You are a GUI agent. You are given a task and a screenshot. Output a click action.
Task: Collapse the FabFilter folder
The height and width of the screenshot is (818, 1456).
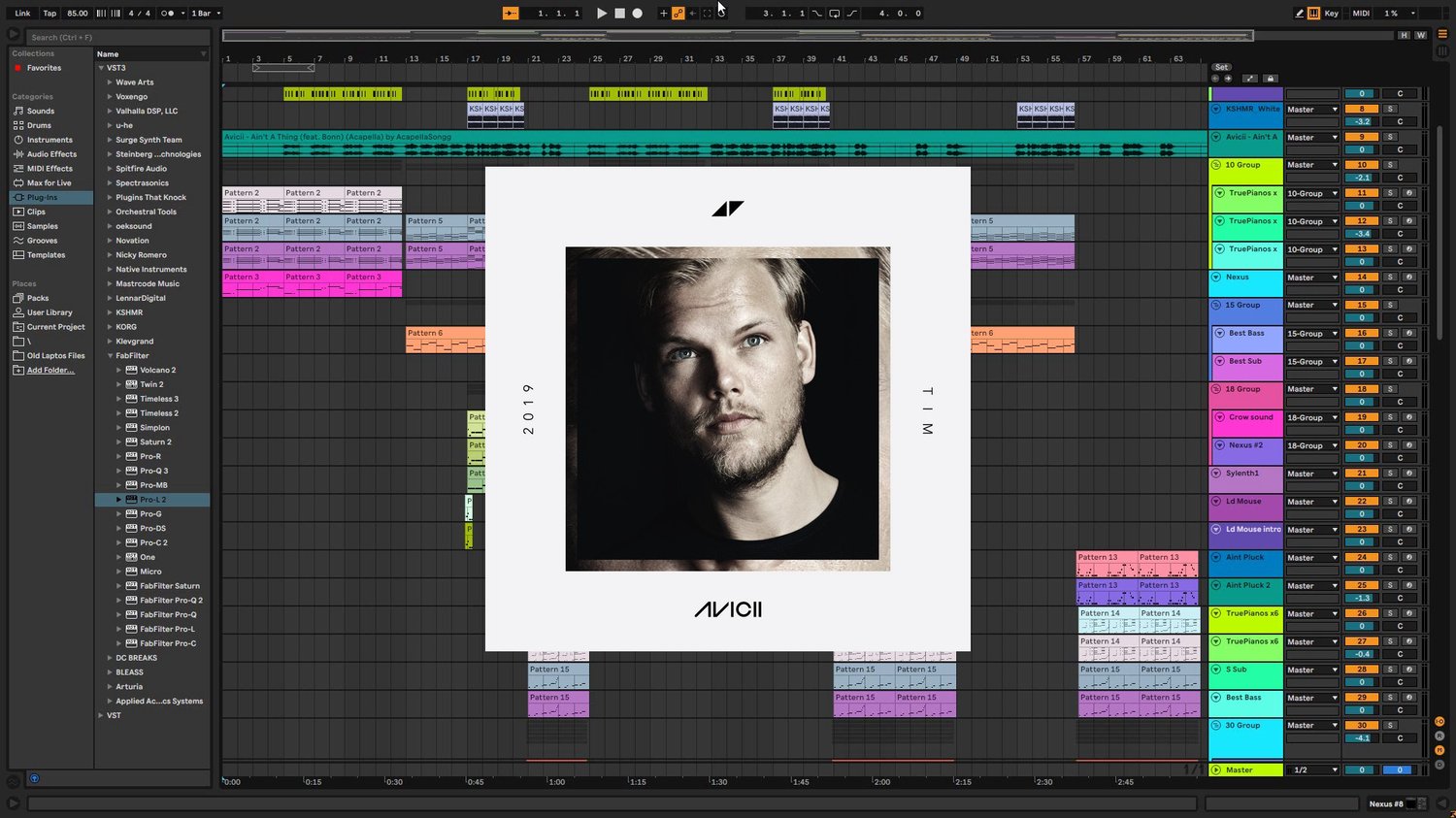coord(110,356)
